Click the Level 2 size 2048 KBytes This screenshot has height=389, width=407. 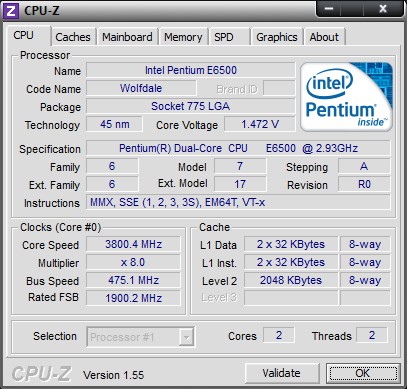coord(291,280)
